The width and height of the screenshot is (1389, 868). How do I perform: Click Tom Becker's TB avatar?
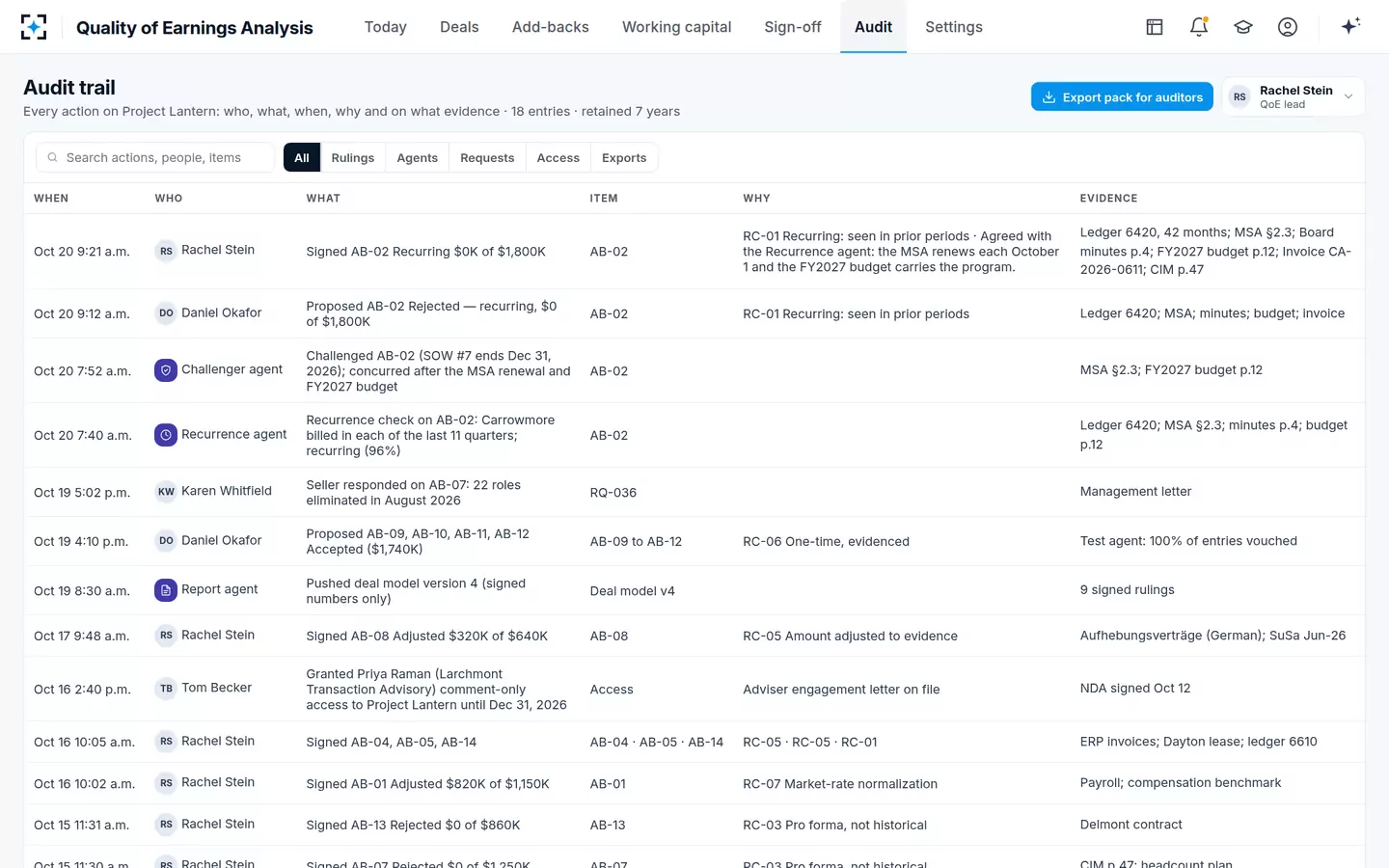(x=166, y=689)
